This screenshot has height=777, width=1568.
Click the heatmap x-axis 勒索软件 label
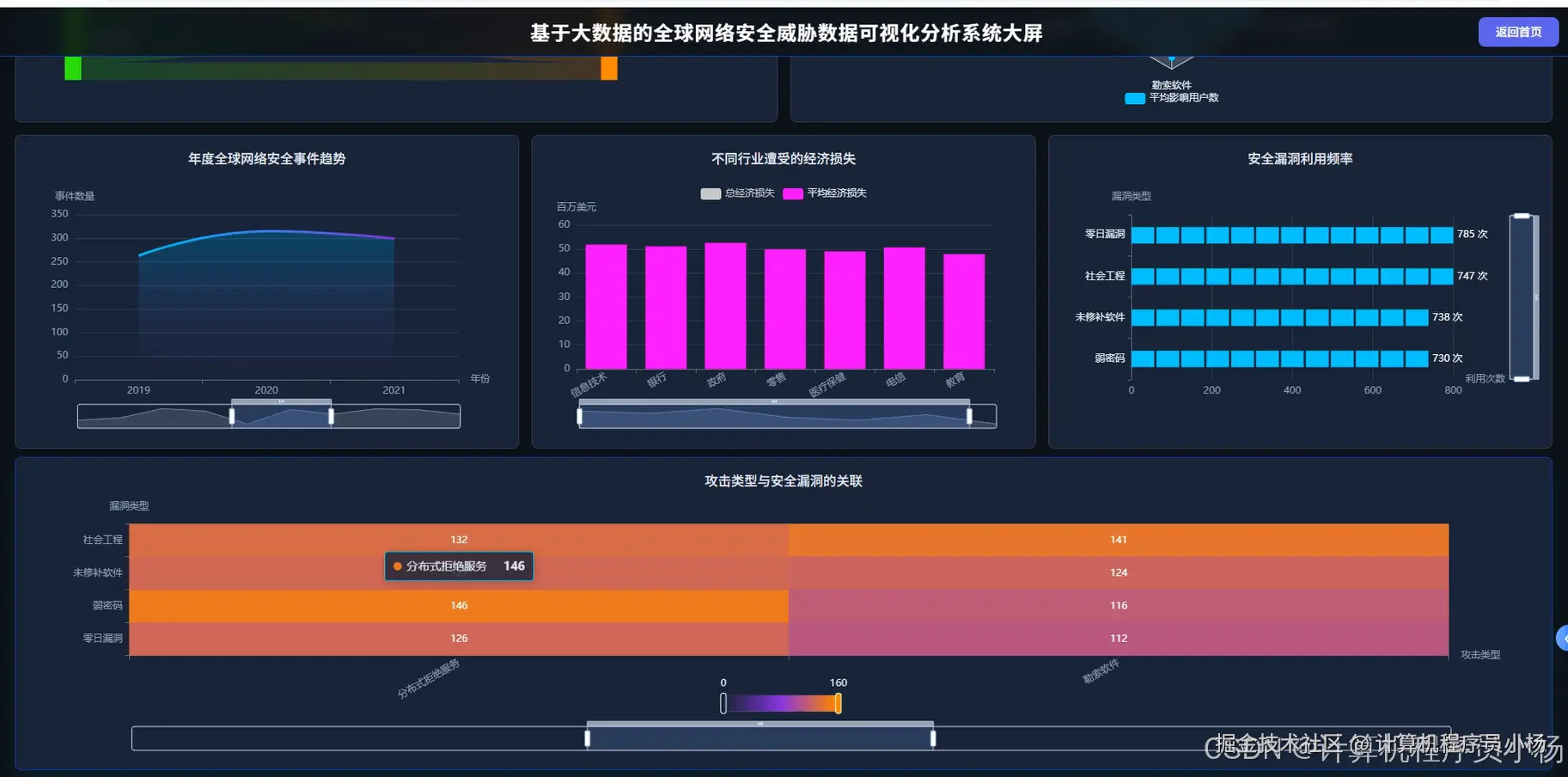coord(1101,672)
